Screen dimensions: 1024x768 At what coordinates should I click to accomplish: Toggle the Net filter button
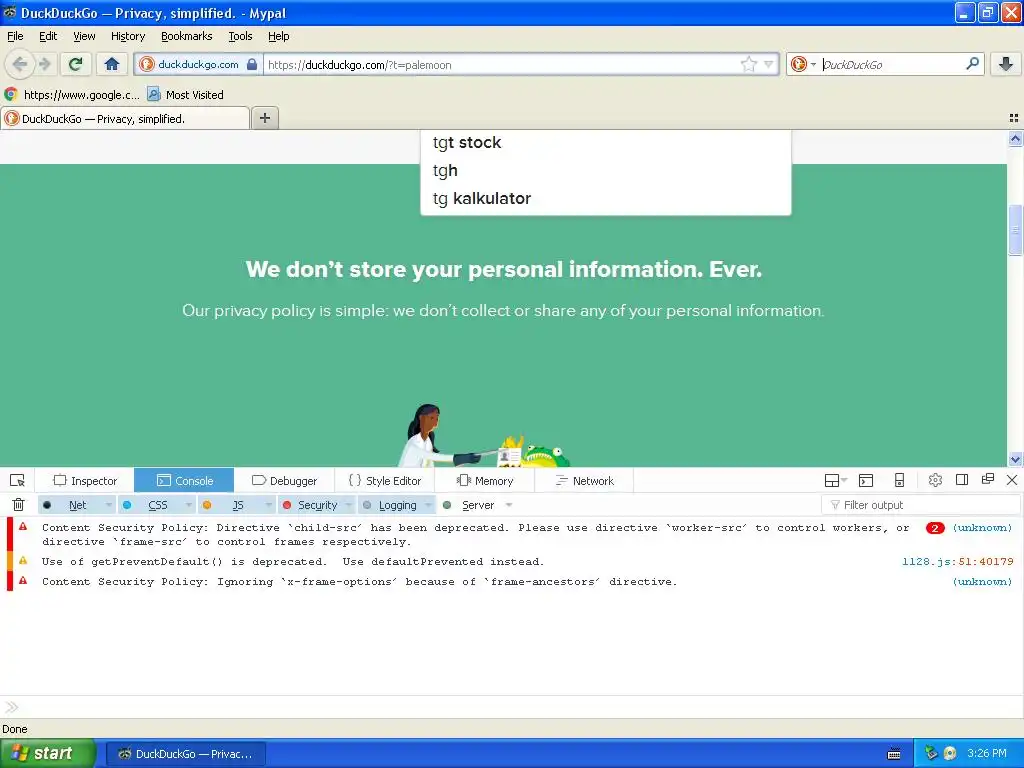[69, 505]
